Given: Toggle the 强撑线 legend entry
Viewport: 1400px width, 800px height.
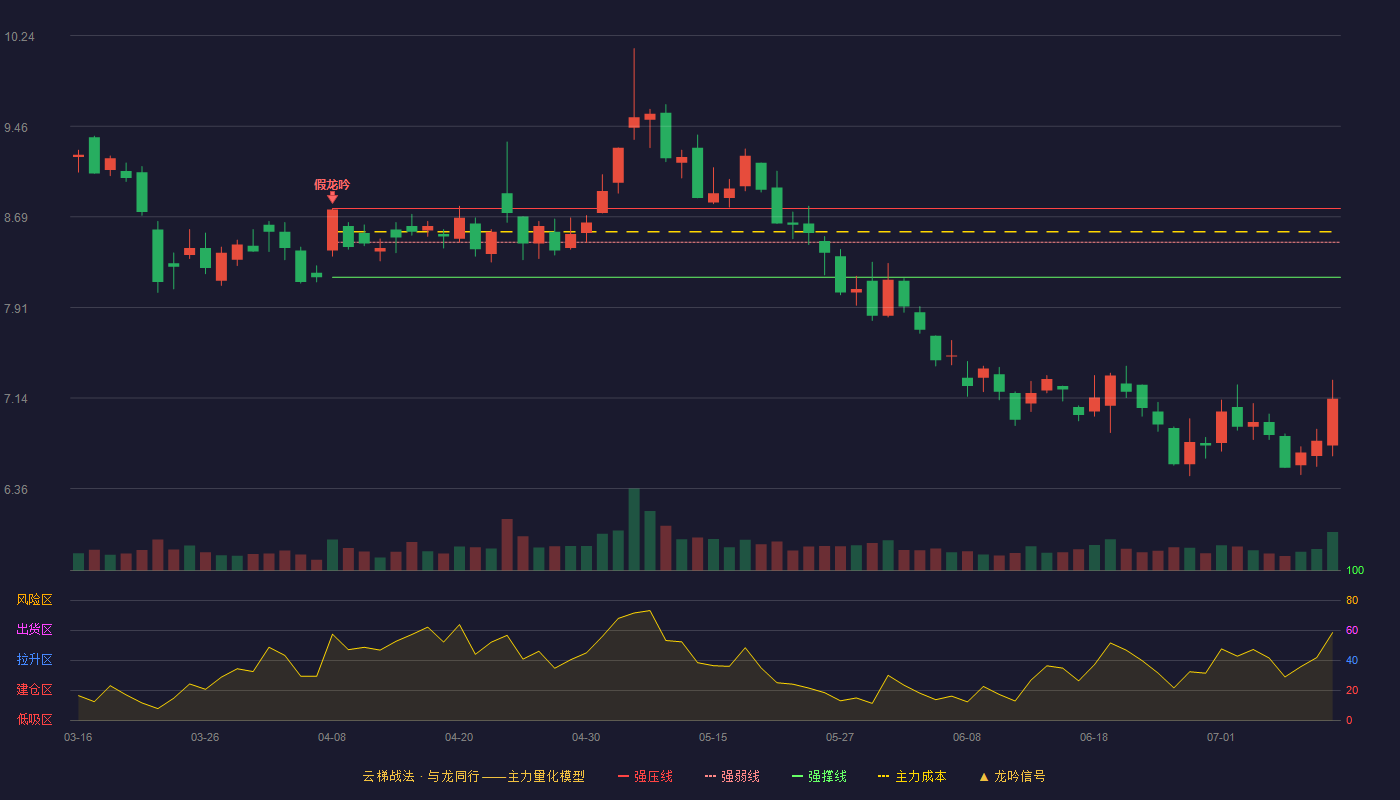Looking at the screenshot, I should pos(819,776).
